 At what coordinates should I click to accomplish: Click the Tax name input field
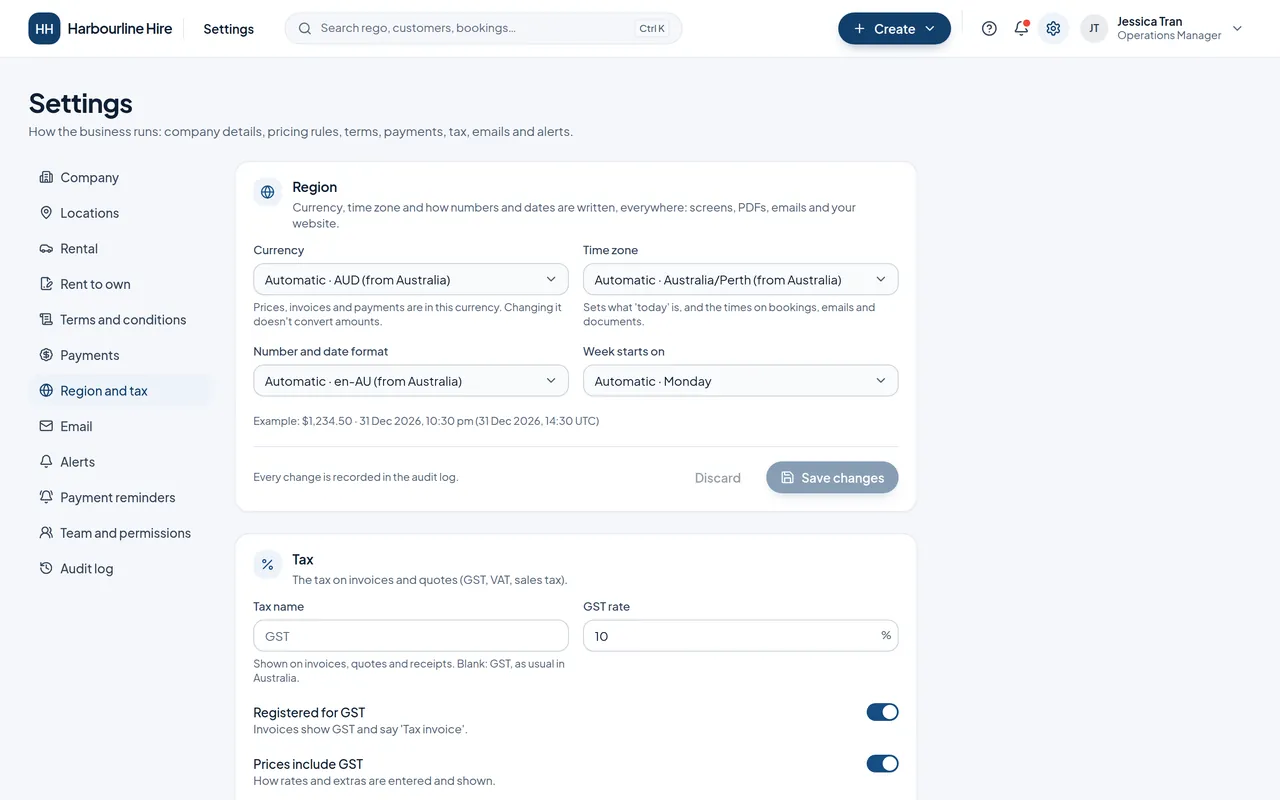[411, 636]
